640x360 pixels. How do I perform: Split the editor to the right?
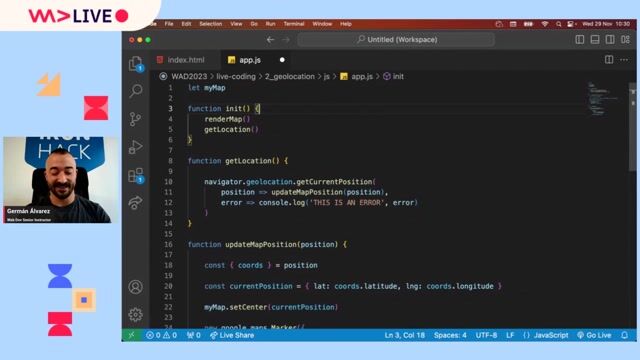(x=609, y=60)
